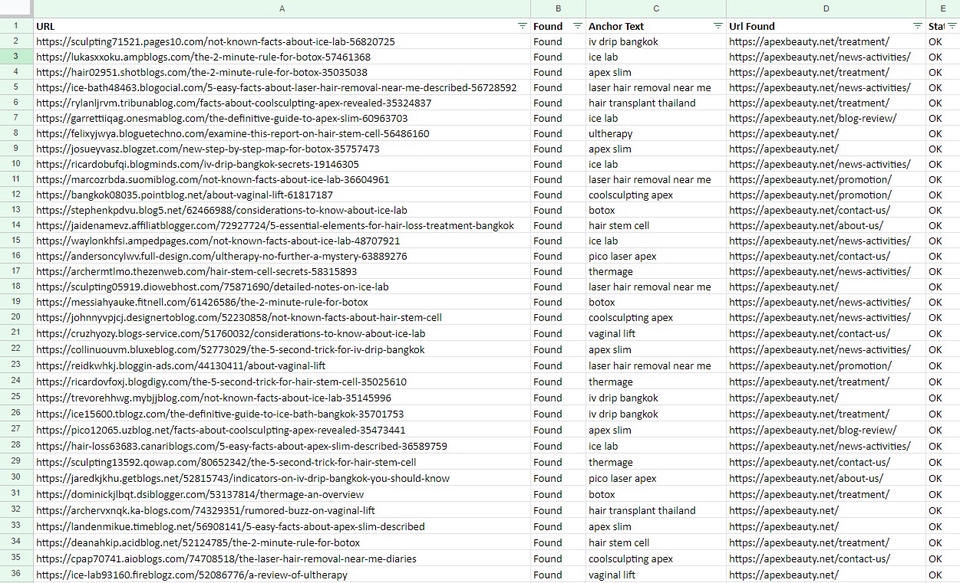Image resolution: width=960 pixels, height=583 pixels.
Task: Select the sculpting13592.qowap.com URL cell
Action: 282,462
